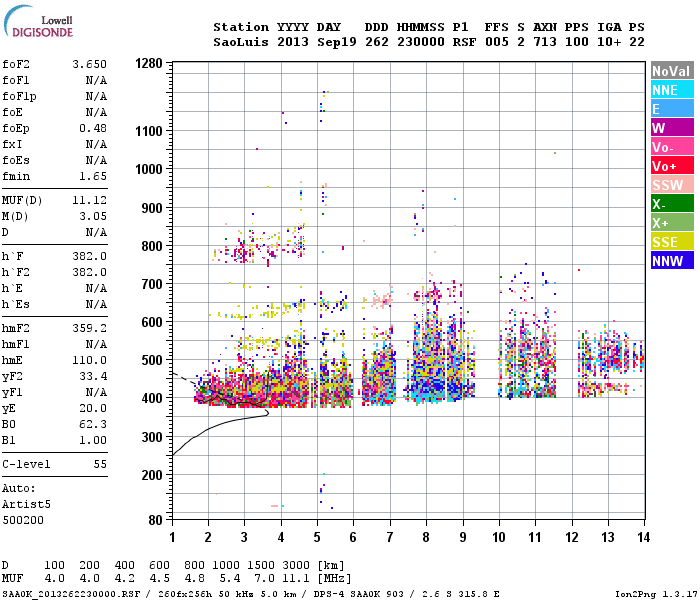Viewport: 700px width, 600px height.
Task: Click the B0 value 62.3
Action: [x=93, y=425]
